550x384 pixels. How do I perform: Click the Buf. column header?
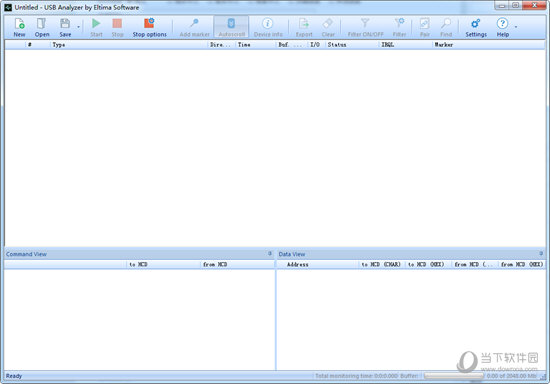click(292, 45)
